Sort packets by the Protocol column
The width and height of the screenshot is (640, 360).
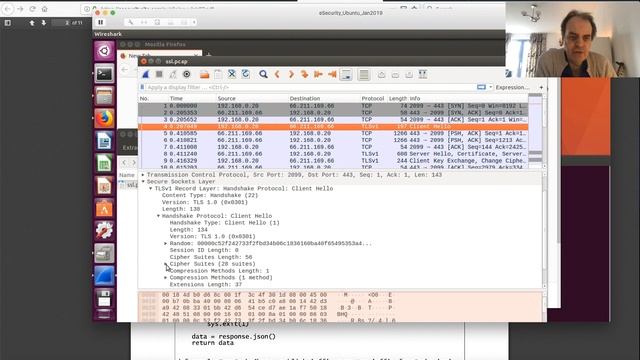click(373, 98)
